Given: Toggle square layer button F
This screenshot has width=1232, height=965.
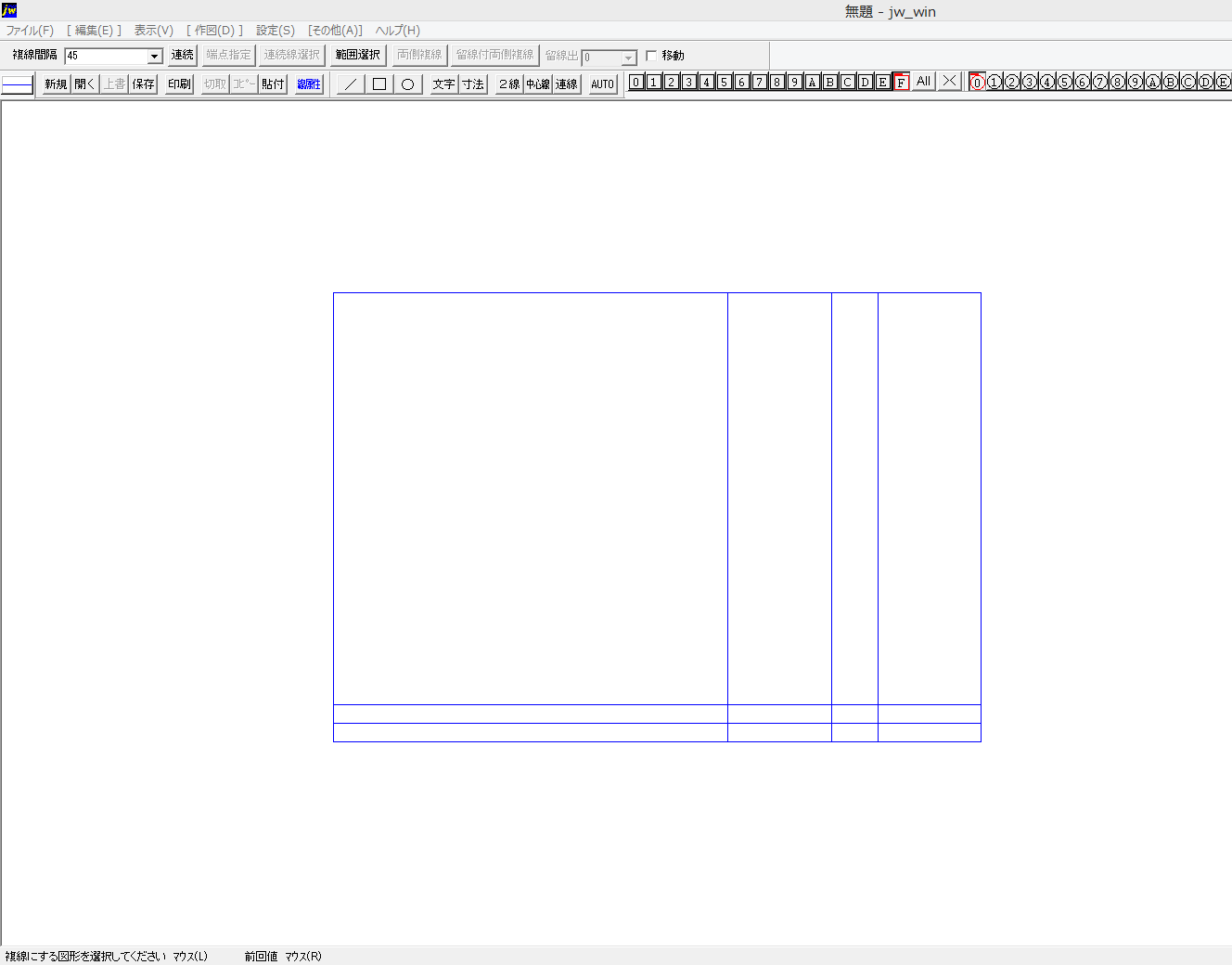Looking at the screenshot, I should pyautogui.click(x=900, y=83).
